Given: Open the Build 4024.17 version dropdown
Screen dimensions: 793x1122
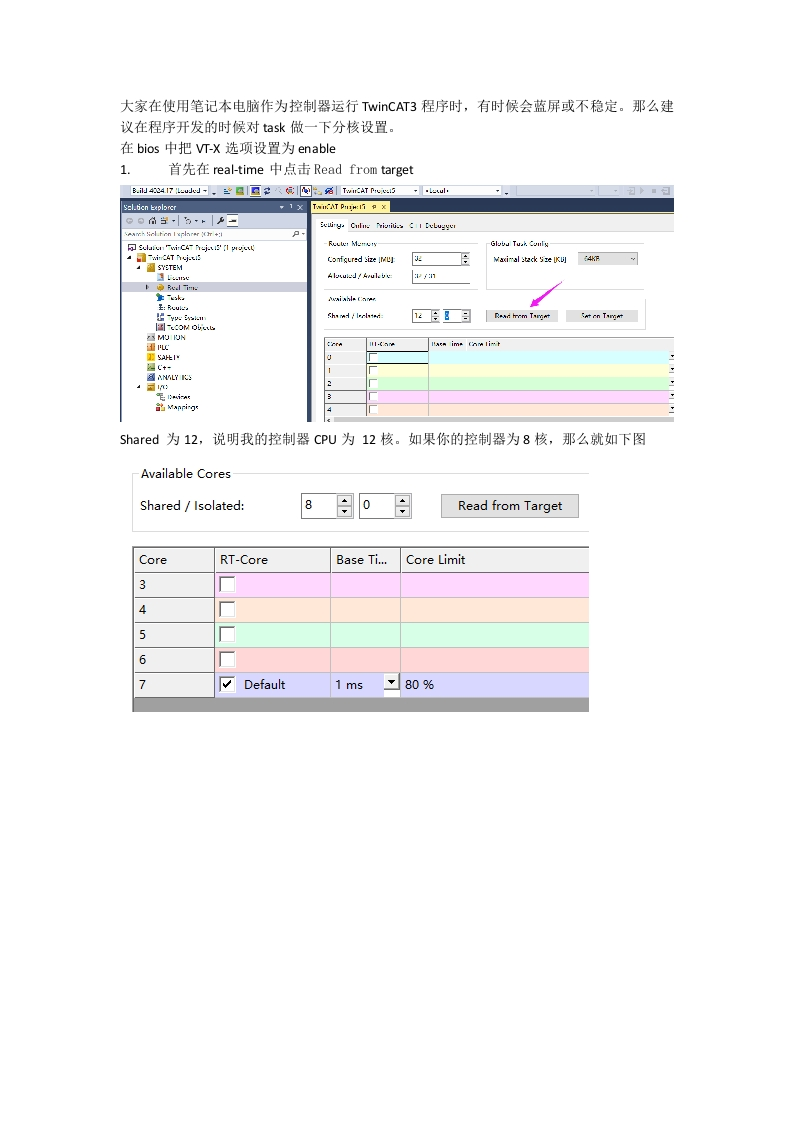Looking at the screenshot, I should pyautogui.click(x=205, y=191).
